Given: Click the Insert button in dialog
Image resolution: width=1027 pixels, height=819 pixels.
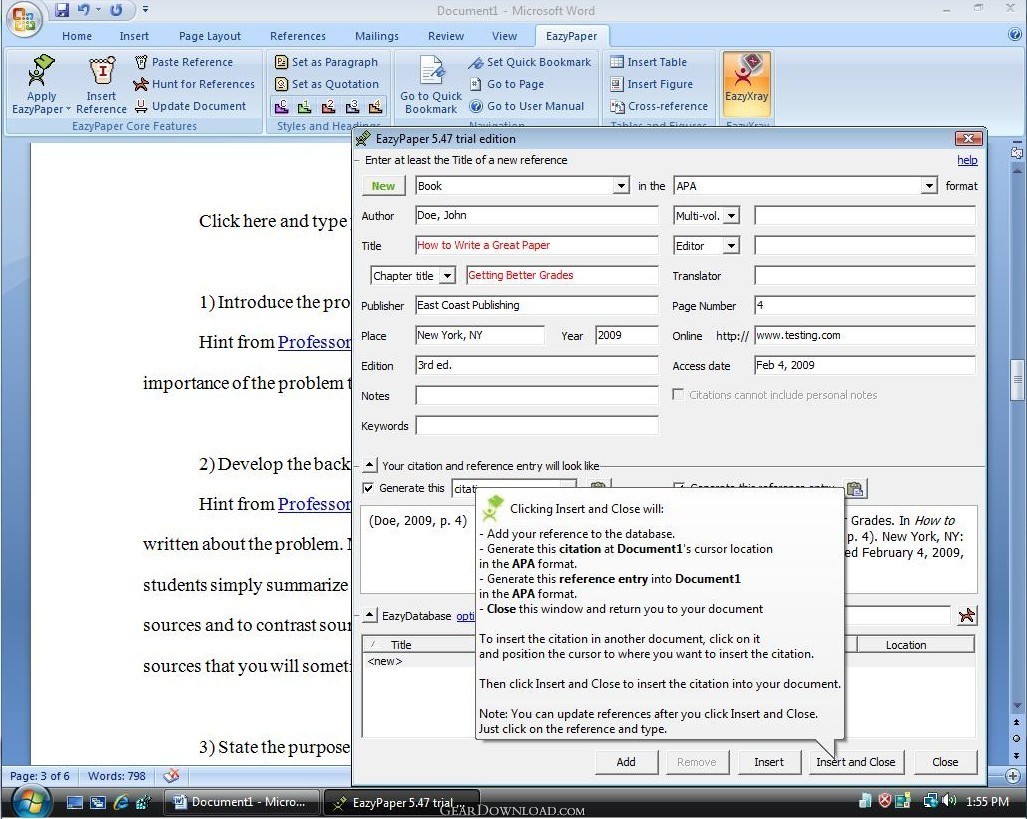Looking at the screenshot, I should click(768, 762).
